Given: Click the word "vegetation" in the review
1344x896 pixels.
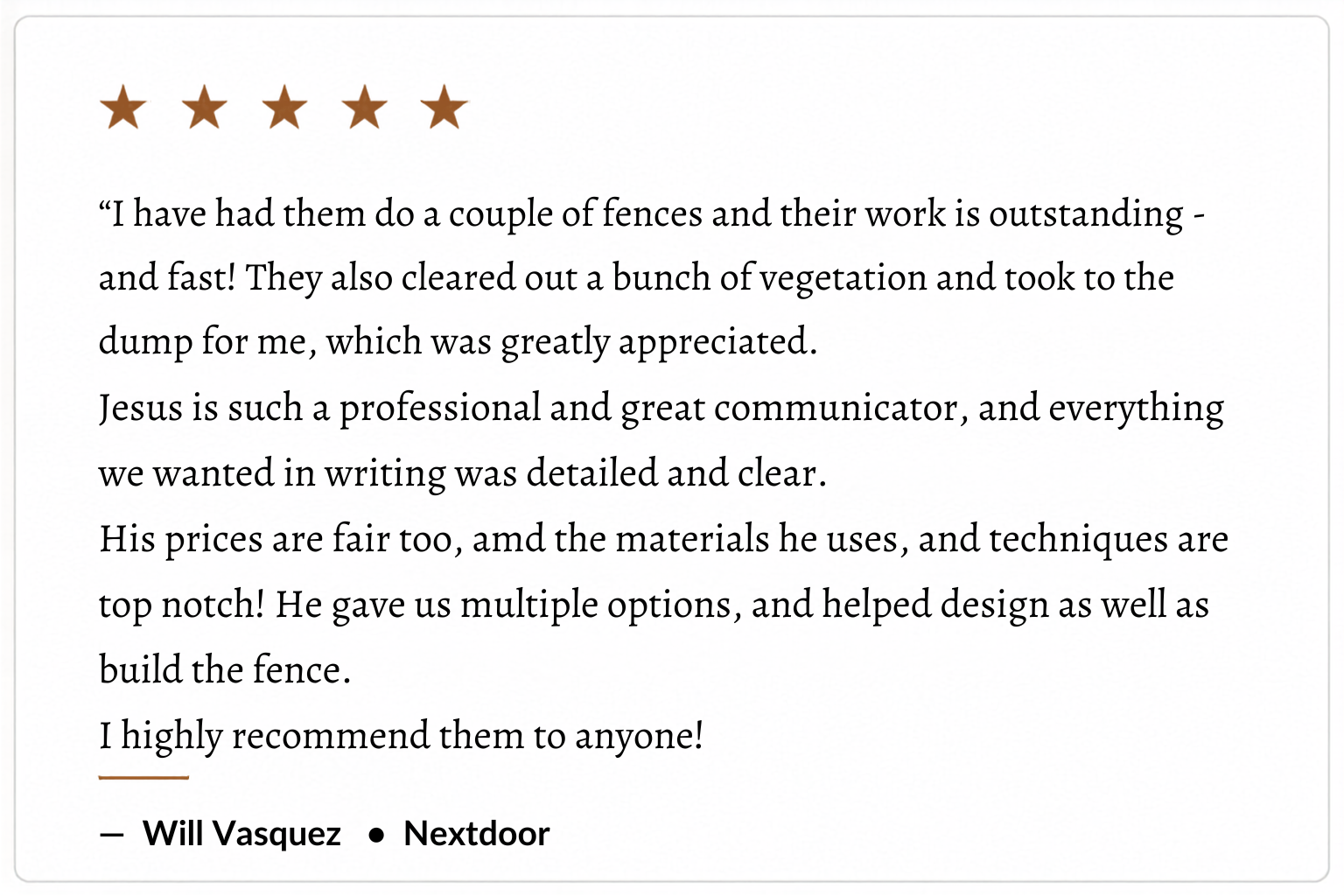Looking at the screenshot, I should point(843,279).
